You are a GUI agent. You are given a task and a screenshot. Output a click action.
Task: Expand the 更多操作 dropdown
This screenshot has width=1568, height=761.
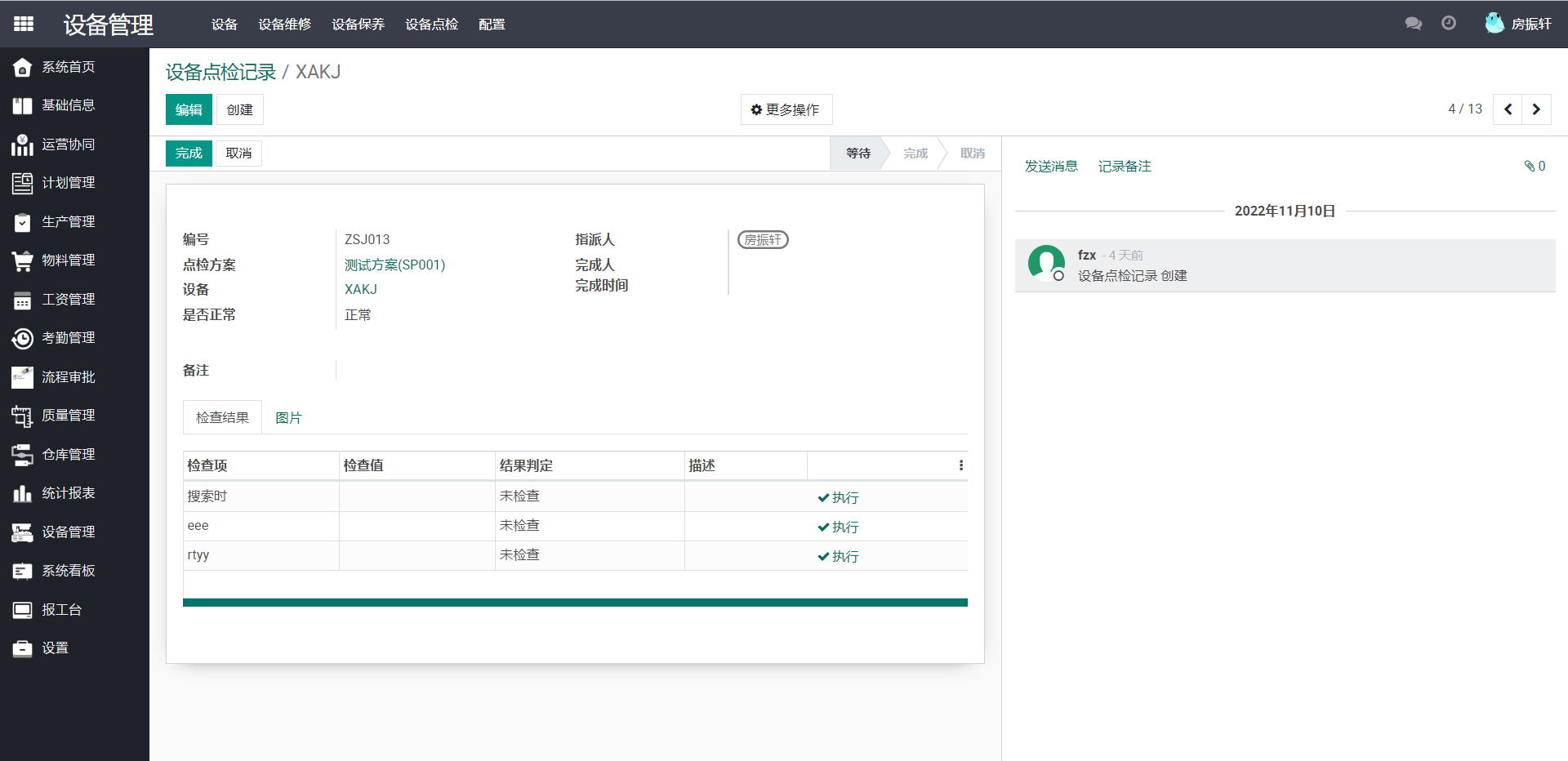coord(786,110)
